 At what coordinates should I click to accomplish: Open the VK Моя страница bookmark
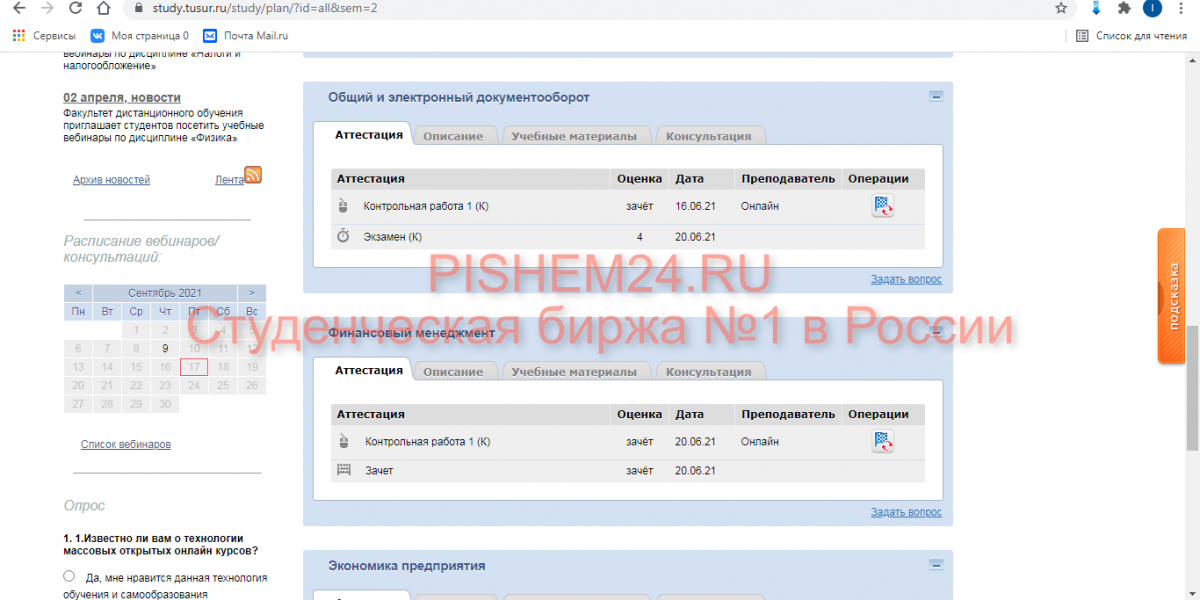[140, 35]
